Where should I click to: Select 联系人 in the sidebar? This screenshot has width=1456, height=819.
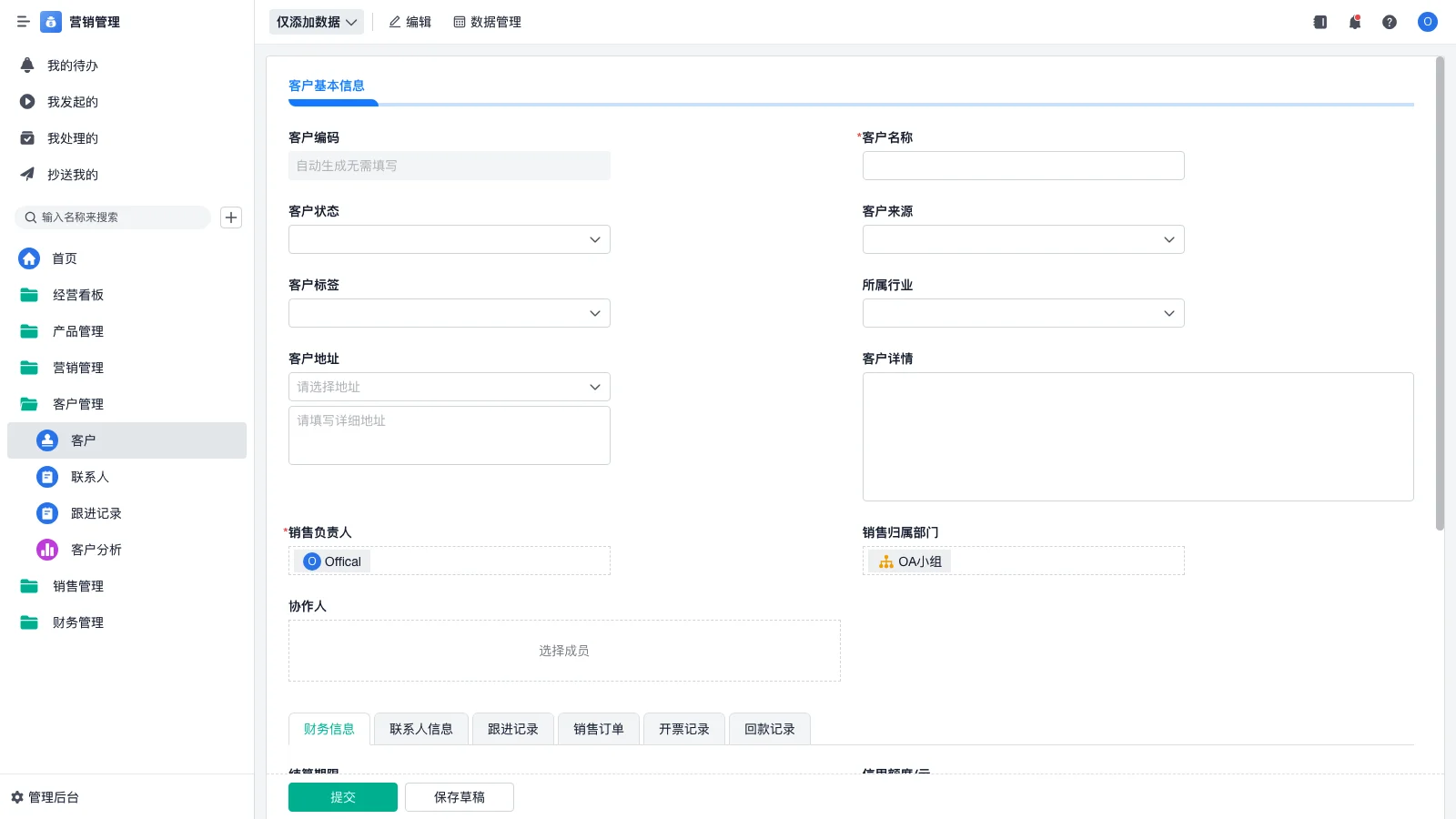(90, 477)
